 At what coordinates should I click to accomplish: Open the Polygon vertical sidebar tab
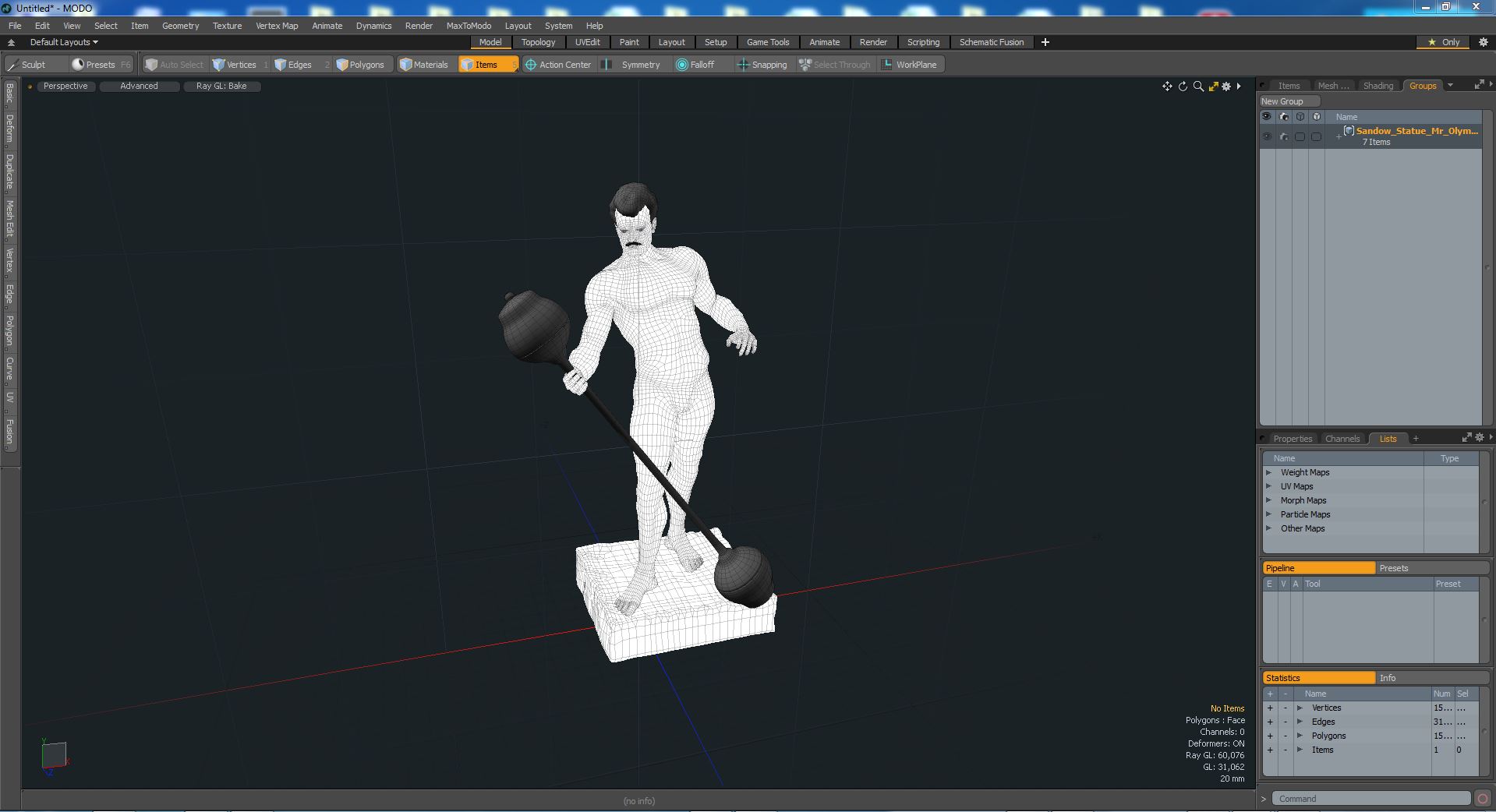[10, 330]
